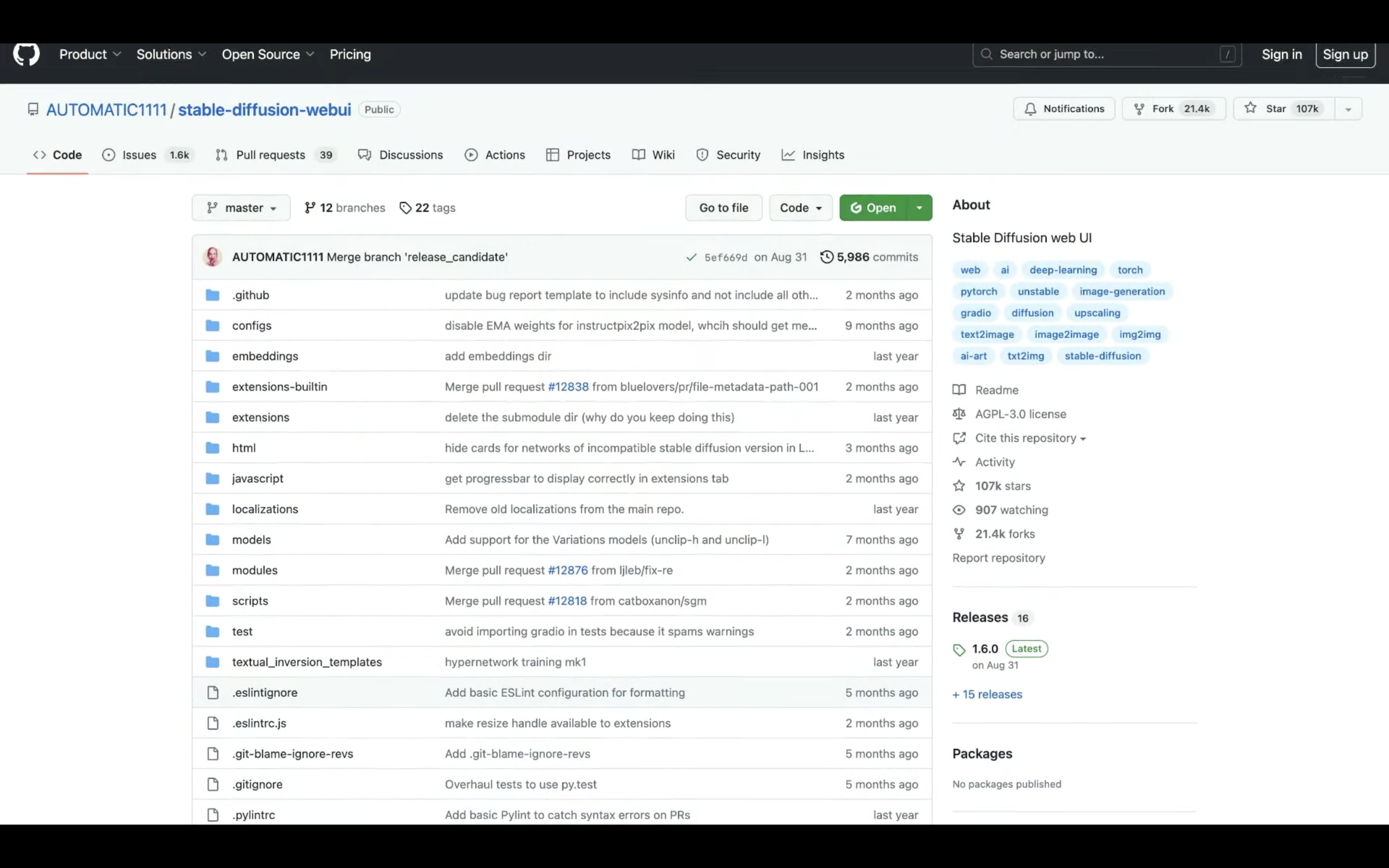Open the extensions-builtin folder
The image size is (1389, 868).
click(x=280, y=386)
